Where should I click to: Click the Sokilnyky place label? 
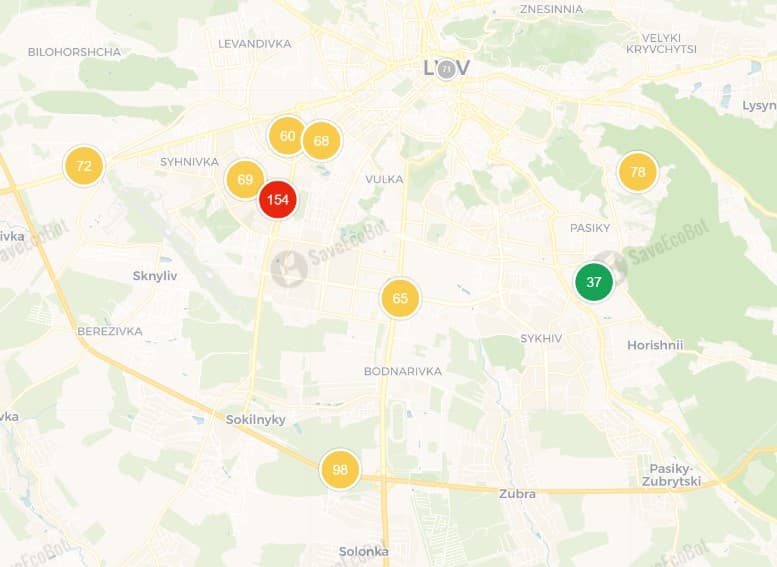pyautogui.click(x=256, y=420)
